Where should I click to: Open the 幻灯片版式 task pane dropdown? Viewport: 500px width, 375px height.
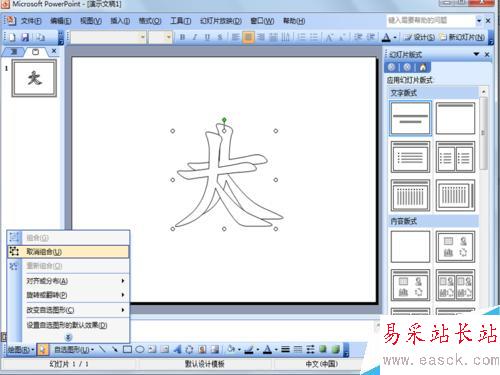coord(476,54)
